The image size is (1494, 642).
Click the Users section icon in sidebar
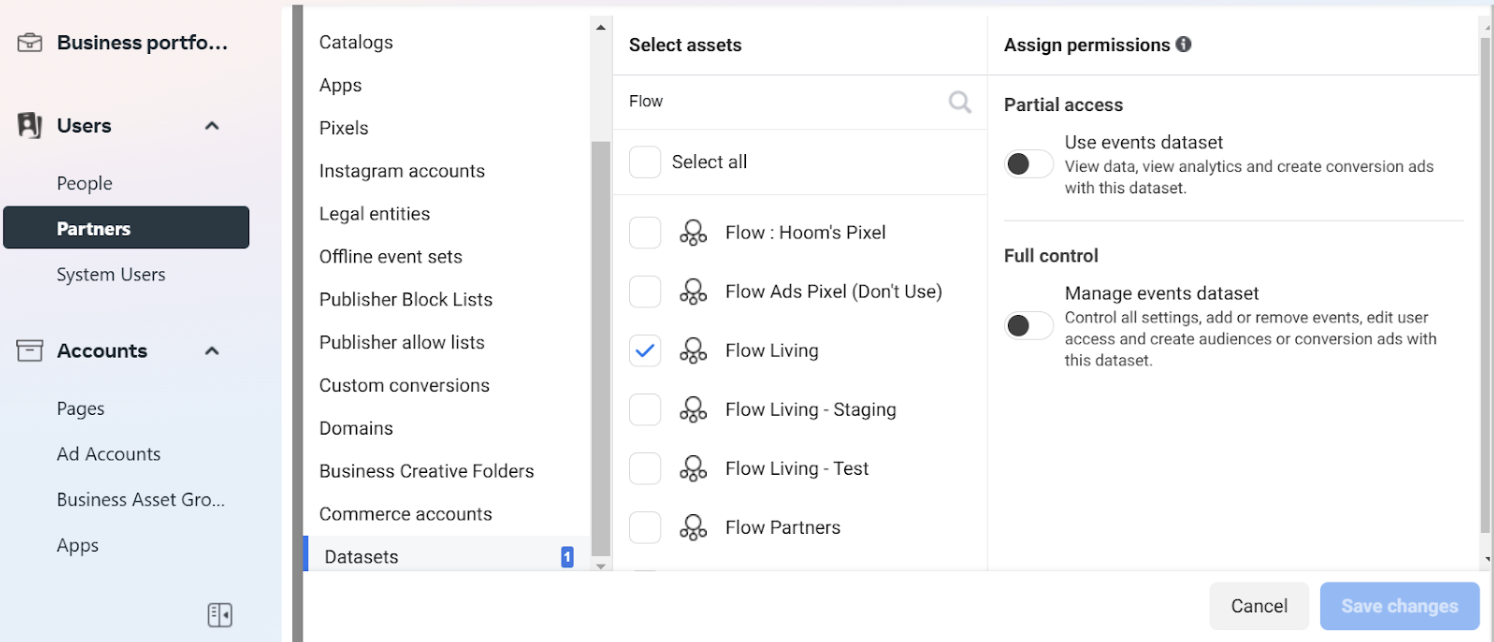pyautogui.click(x=30, y=126)
